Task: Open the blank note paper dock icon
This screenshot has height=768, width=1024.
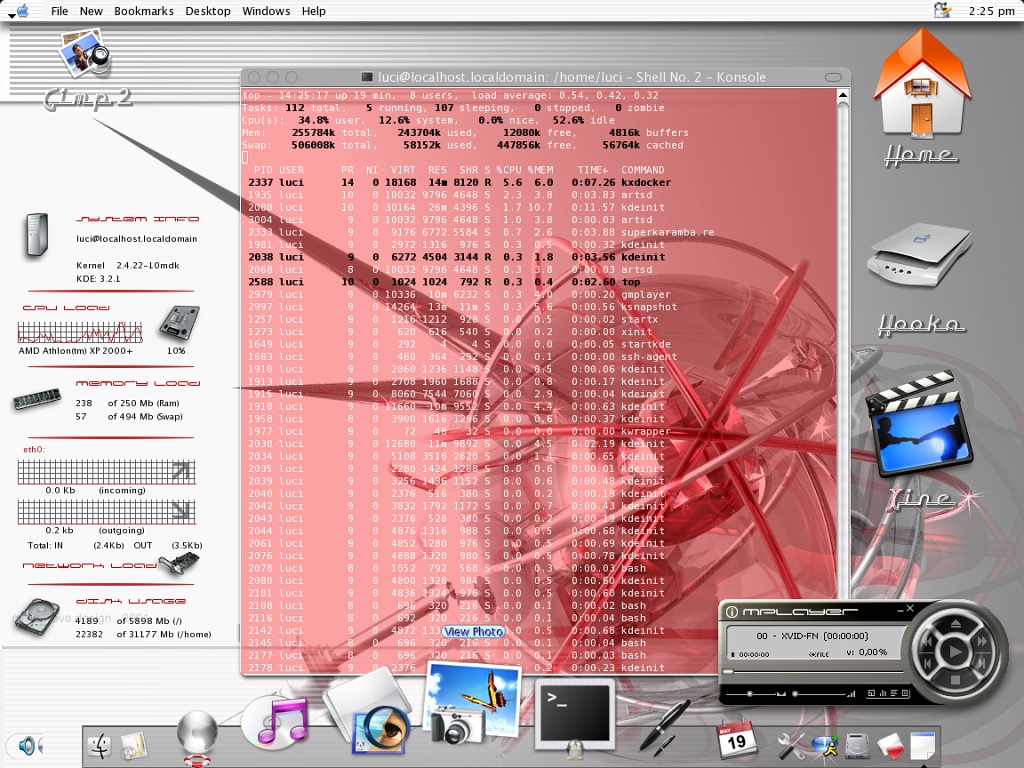Action: (x=922, y=746)
